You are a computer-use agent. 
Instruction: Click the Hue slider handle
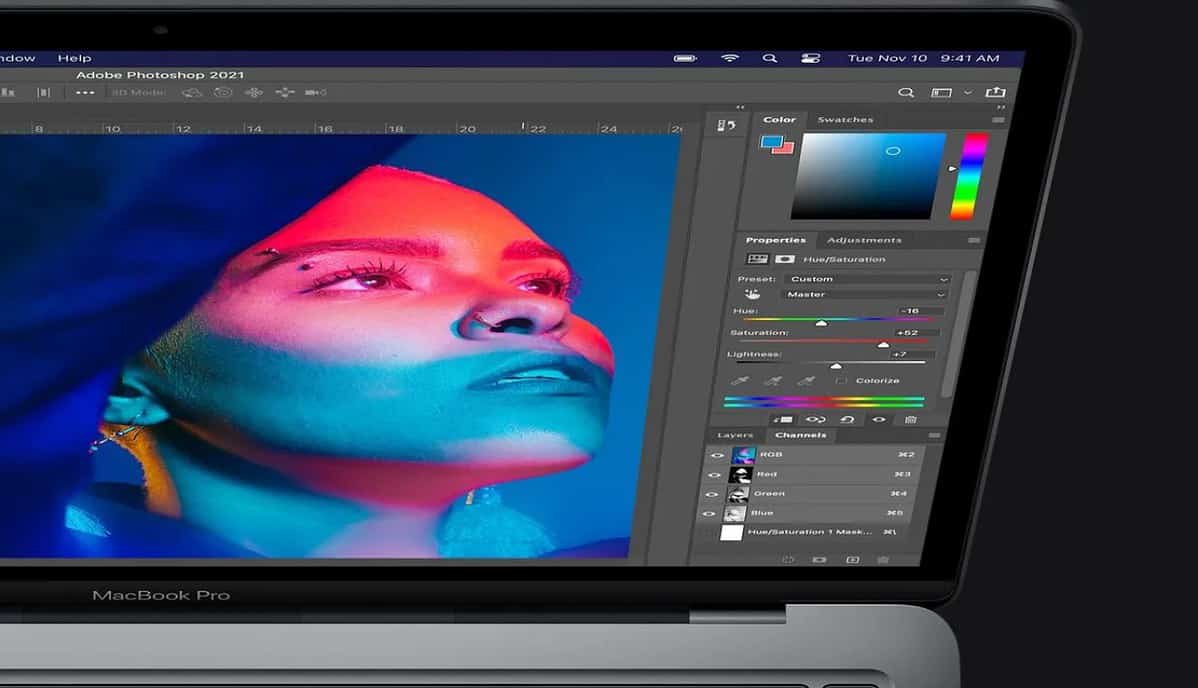coord(822,322)
